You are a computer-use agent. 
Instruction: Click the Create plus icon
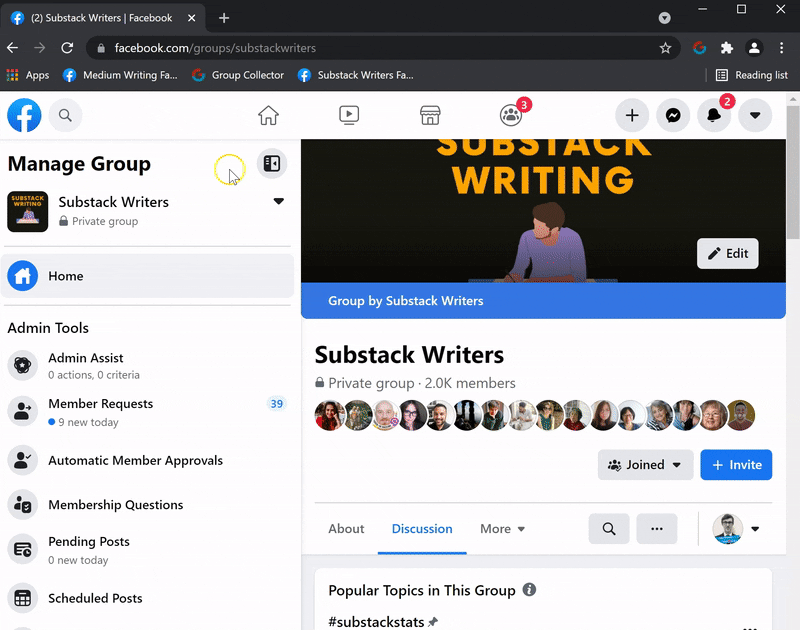pyautogui.click(x=632, y=115)
